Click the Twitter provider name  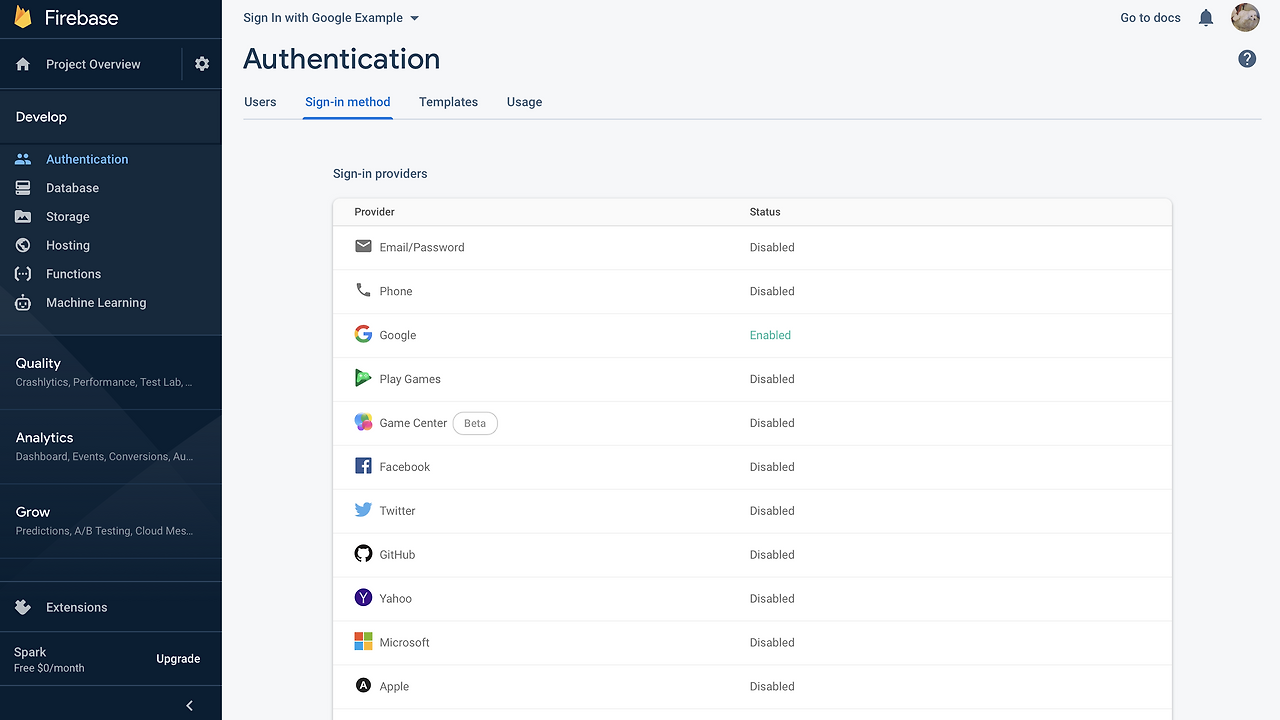click(397, 511)
